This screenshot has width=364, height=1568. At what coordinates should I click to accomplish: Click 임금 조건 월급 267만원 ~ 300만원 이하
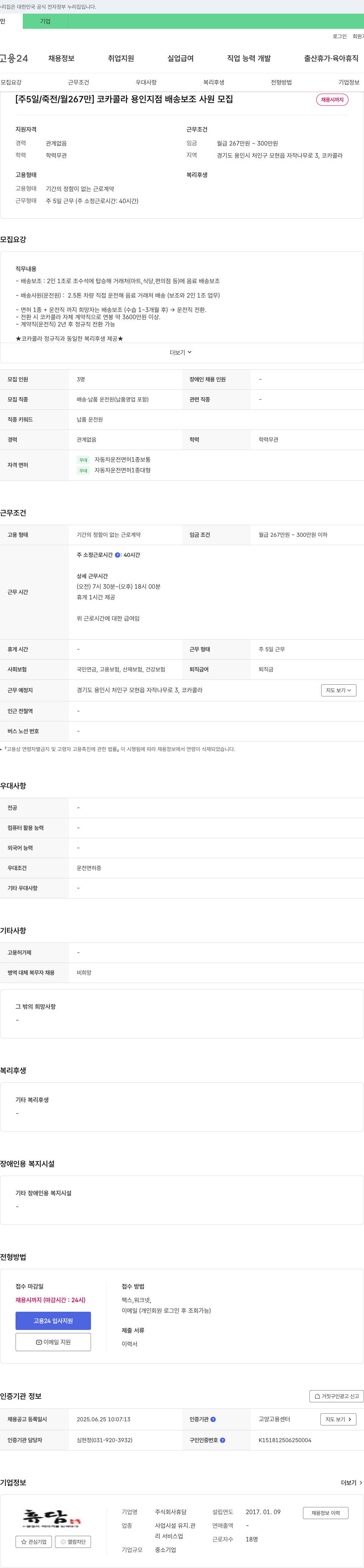293,535
